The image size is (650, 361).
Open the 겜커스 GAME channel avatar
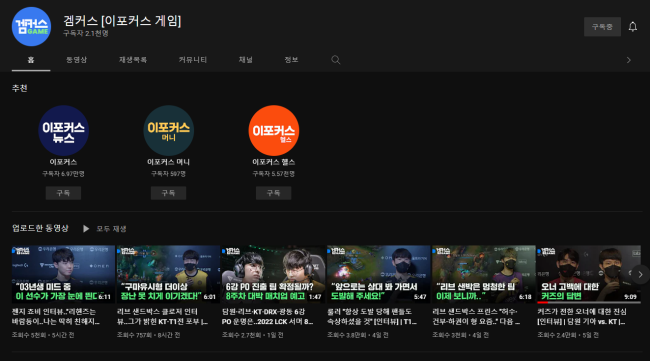coord(32,27)
